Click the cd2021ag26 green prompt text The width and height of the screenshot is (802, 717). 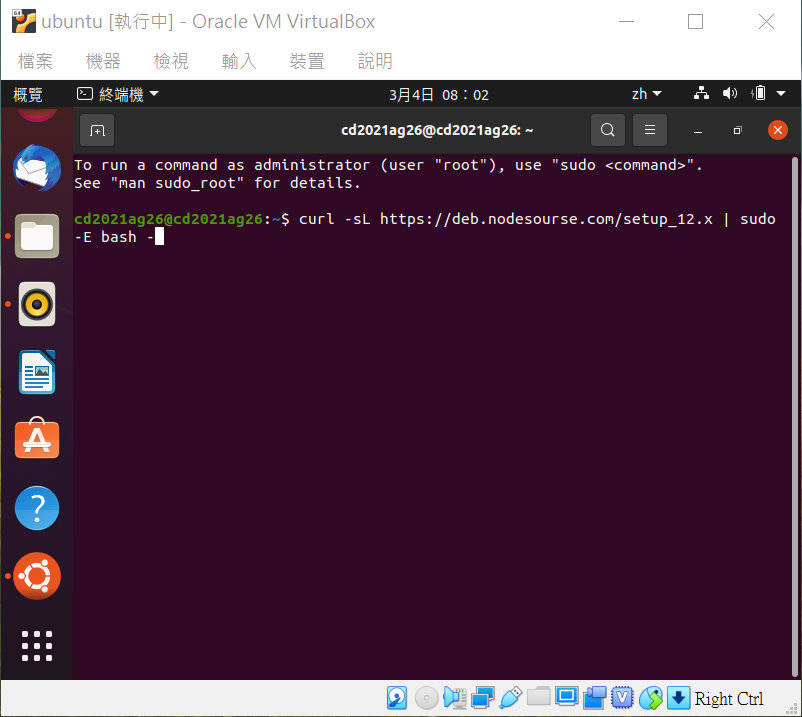(168, 219)
